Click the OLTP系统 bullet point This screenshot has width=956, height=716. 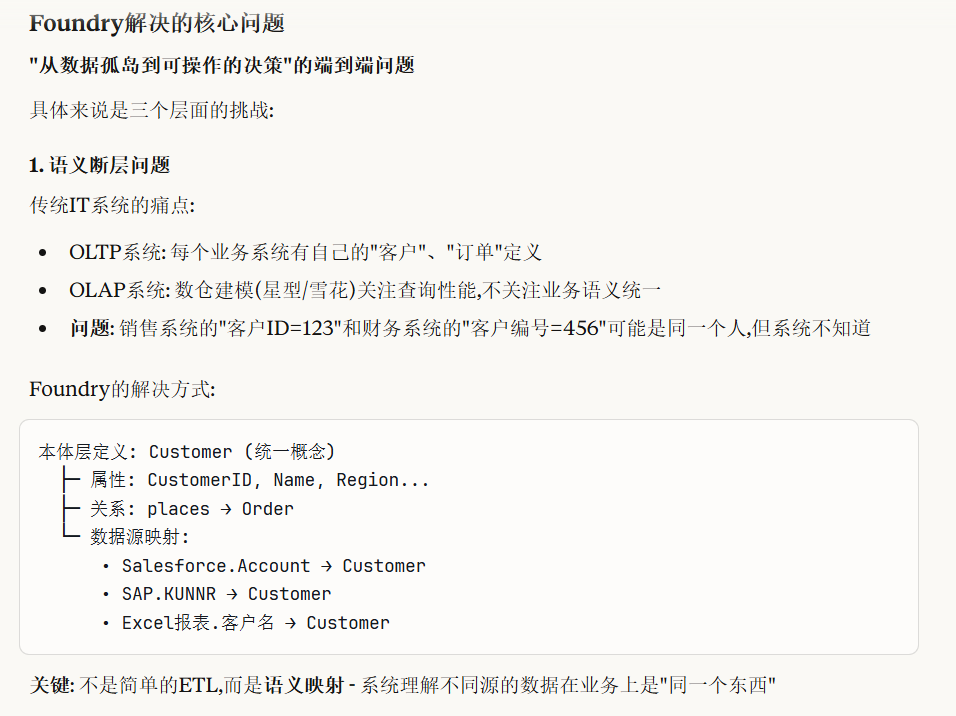pos(305,252)
